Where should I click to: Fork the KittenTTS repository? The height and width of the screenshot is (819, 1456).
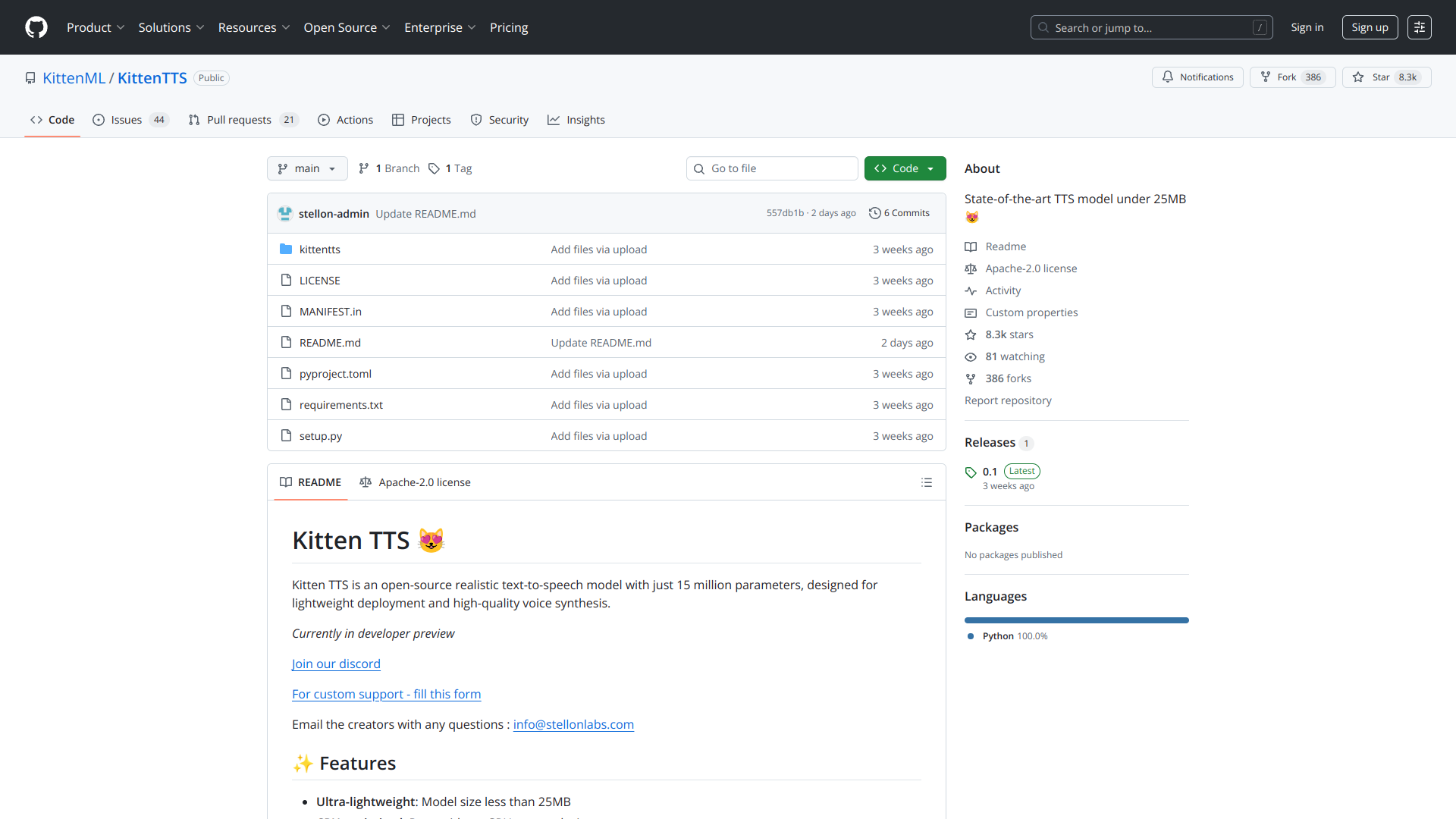[1291, 77]
